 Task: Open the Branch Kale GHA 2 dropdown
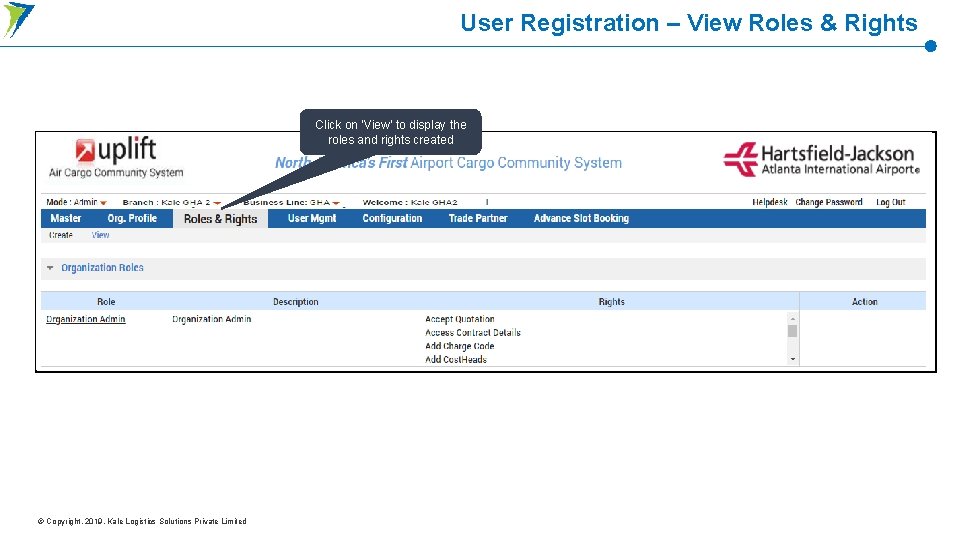217,203
